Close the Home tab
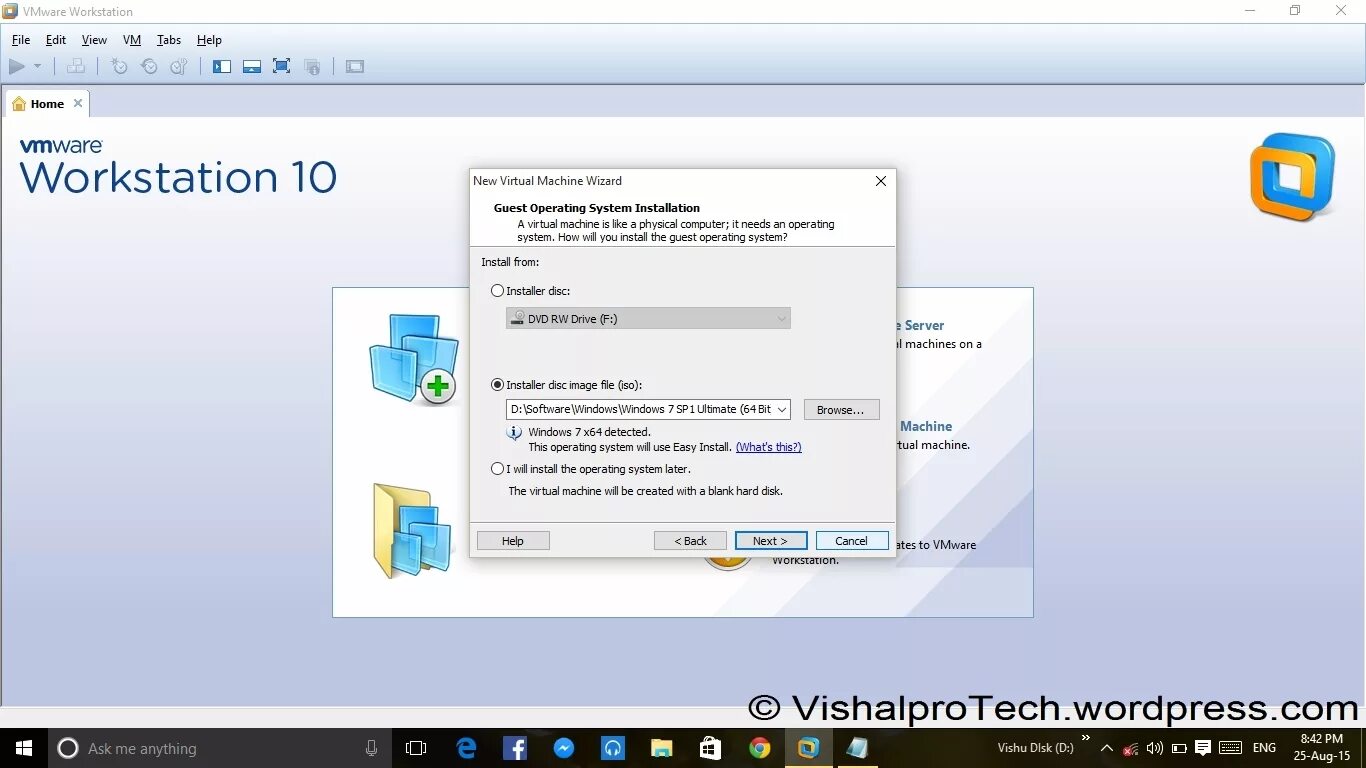The width and height of the screenshot is (1366, 768). pyautogui.click(x=78, y=103)
